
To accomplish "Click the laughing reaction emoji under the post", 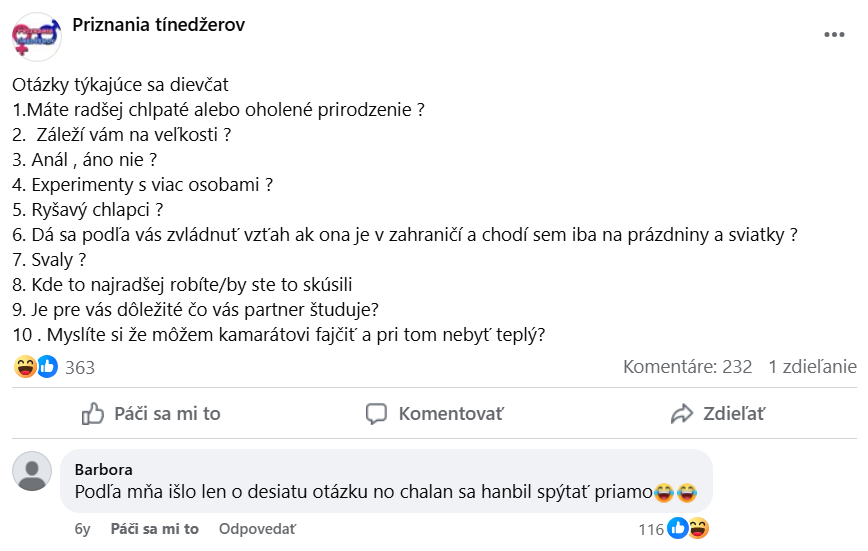I will coord(26,367).
